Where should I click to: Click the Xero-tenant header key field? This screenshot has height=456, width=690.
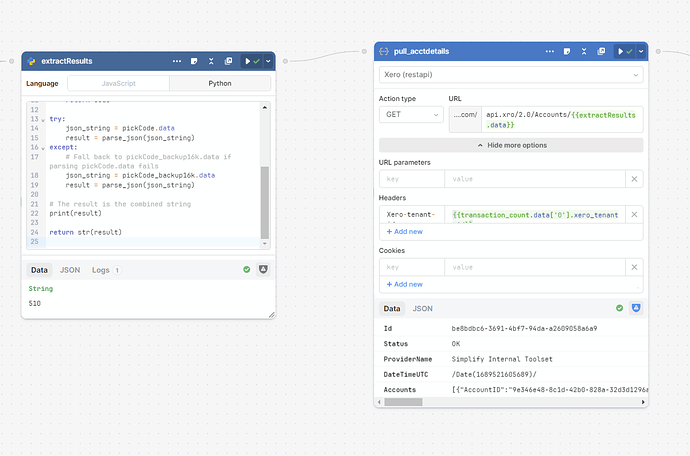pyautogui.click(x=412, y=215)
